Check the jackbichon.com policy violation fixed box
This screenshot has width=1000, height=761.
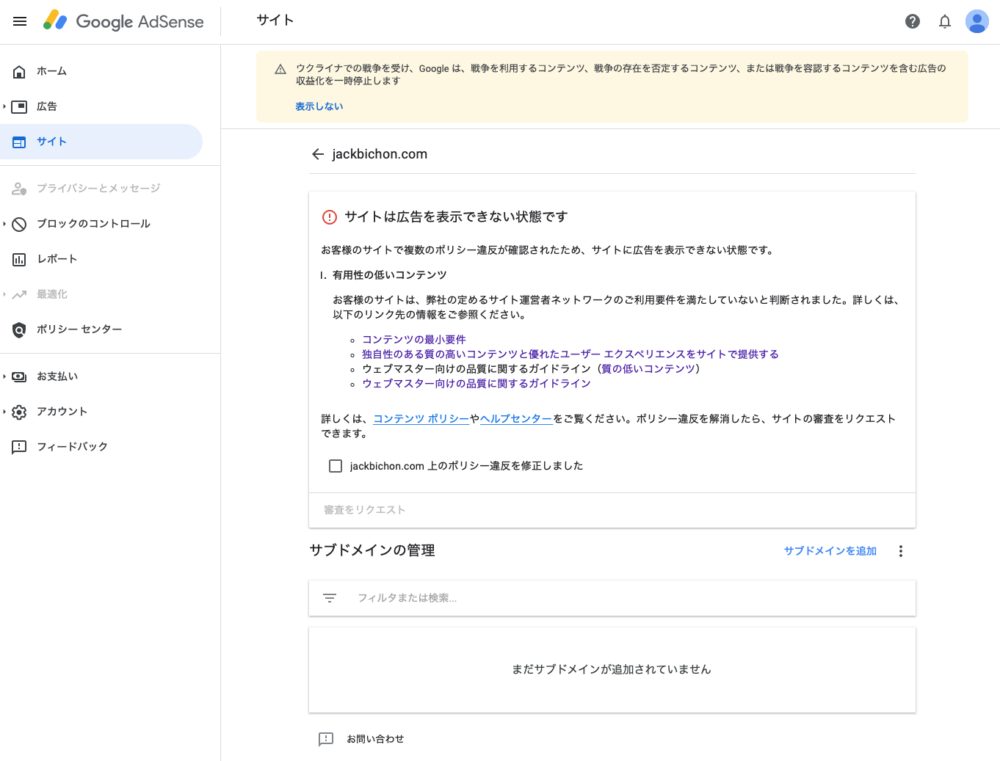(335, 466)
